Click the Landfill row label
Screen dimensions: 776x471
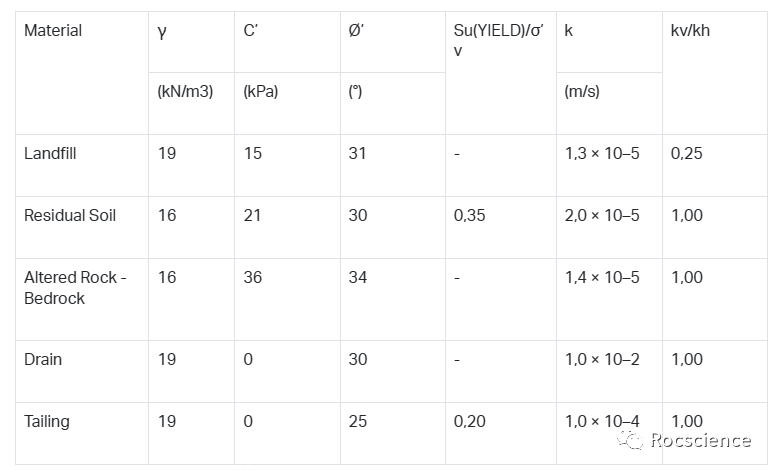click(x=50, y=154)
